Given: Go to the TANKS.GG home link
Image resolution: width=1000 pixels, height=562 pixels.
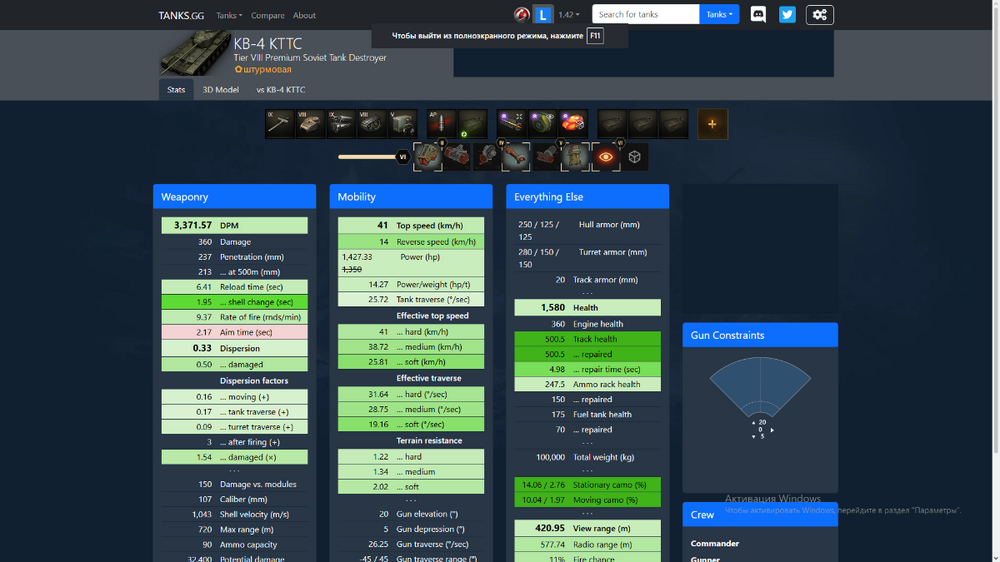Looking at the screenshot, I should (x=181, y=15).
